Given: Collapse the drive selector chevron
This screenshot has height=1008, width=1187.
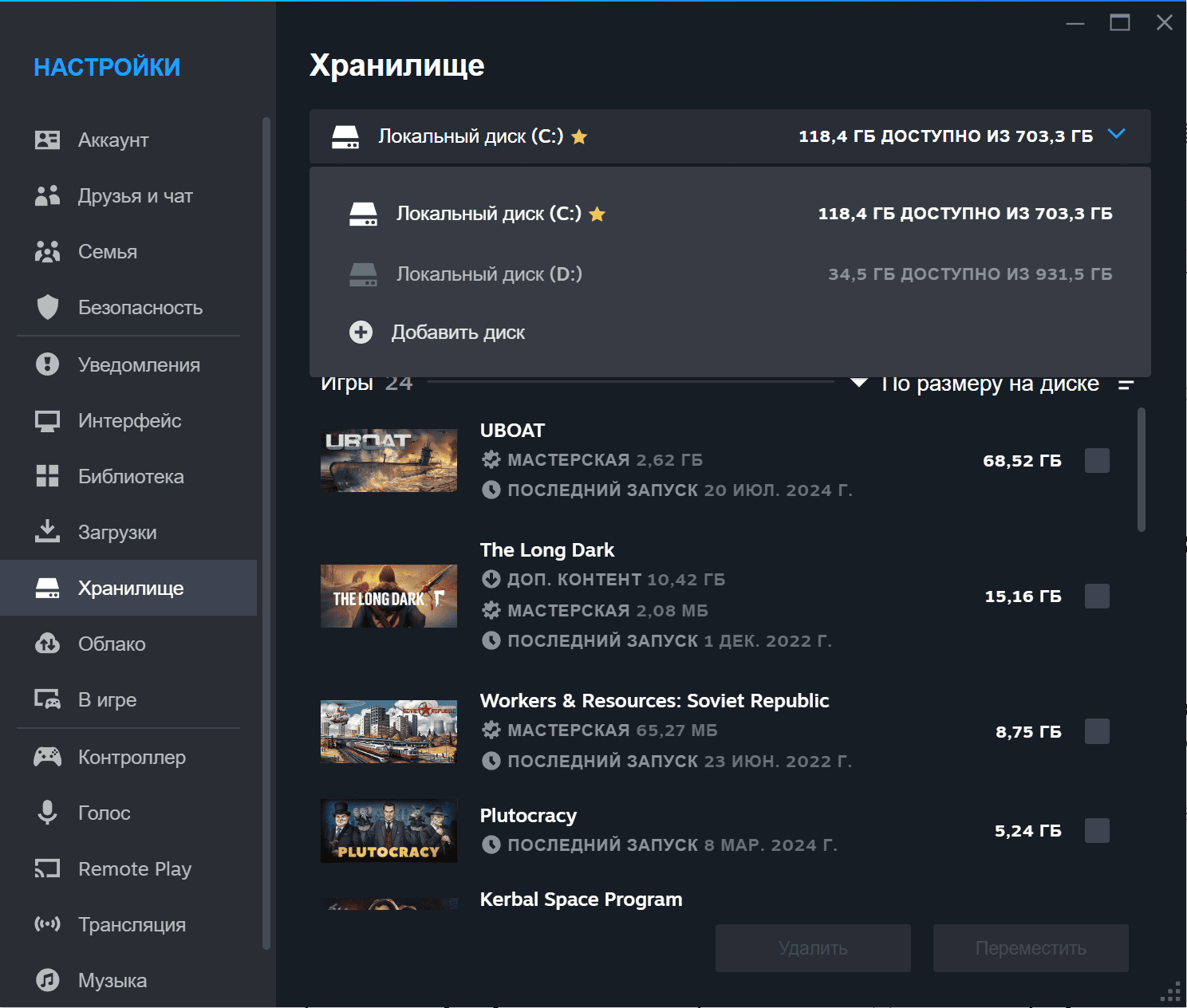Looking at the screenshot, I should tap(1117, 134).
